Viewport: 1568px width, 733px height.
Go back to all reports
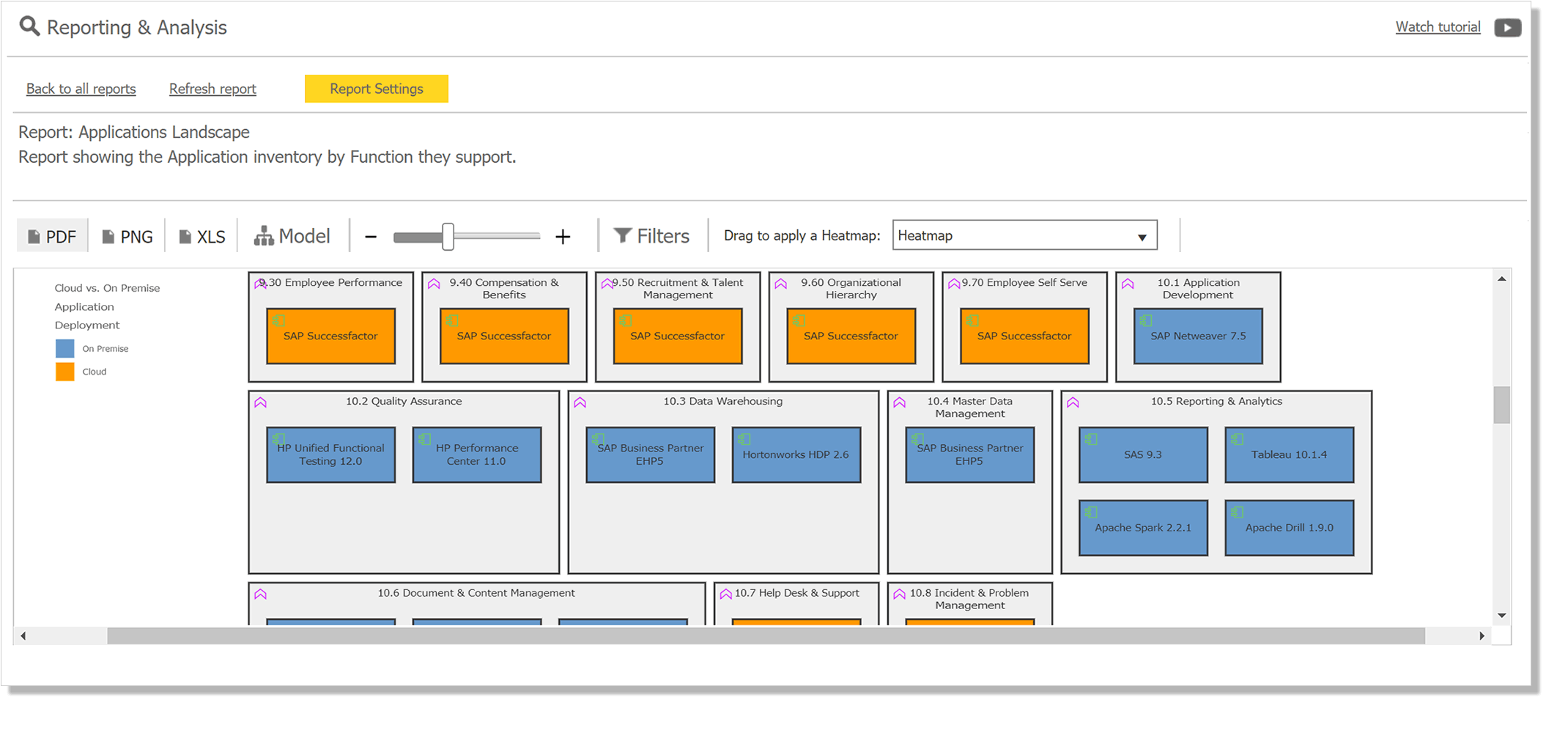81,89
